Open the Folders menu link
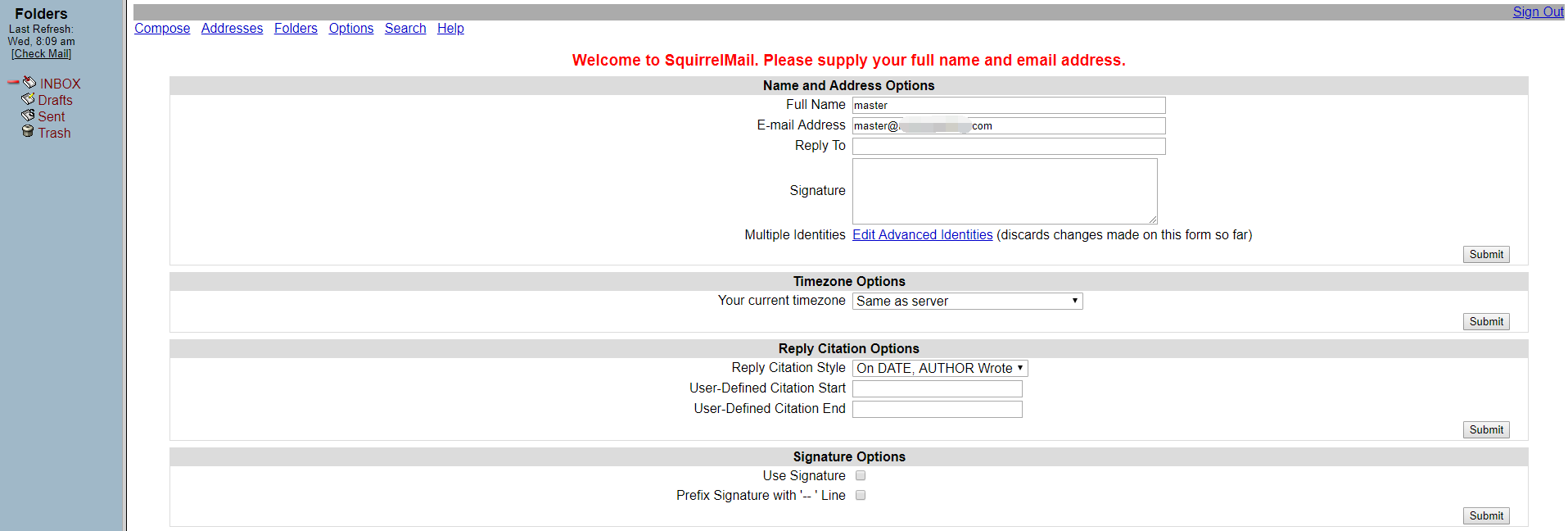This screenshot has width=1568, height=531. [296, 29]
